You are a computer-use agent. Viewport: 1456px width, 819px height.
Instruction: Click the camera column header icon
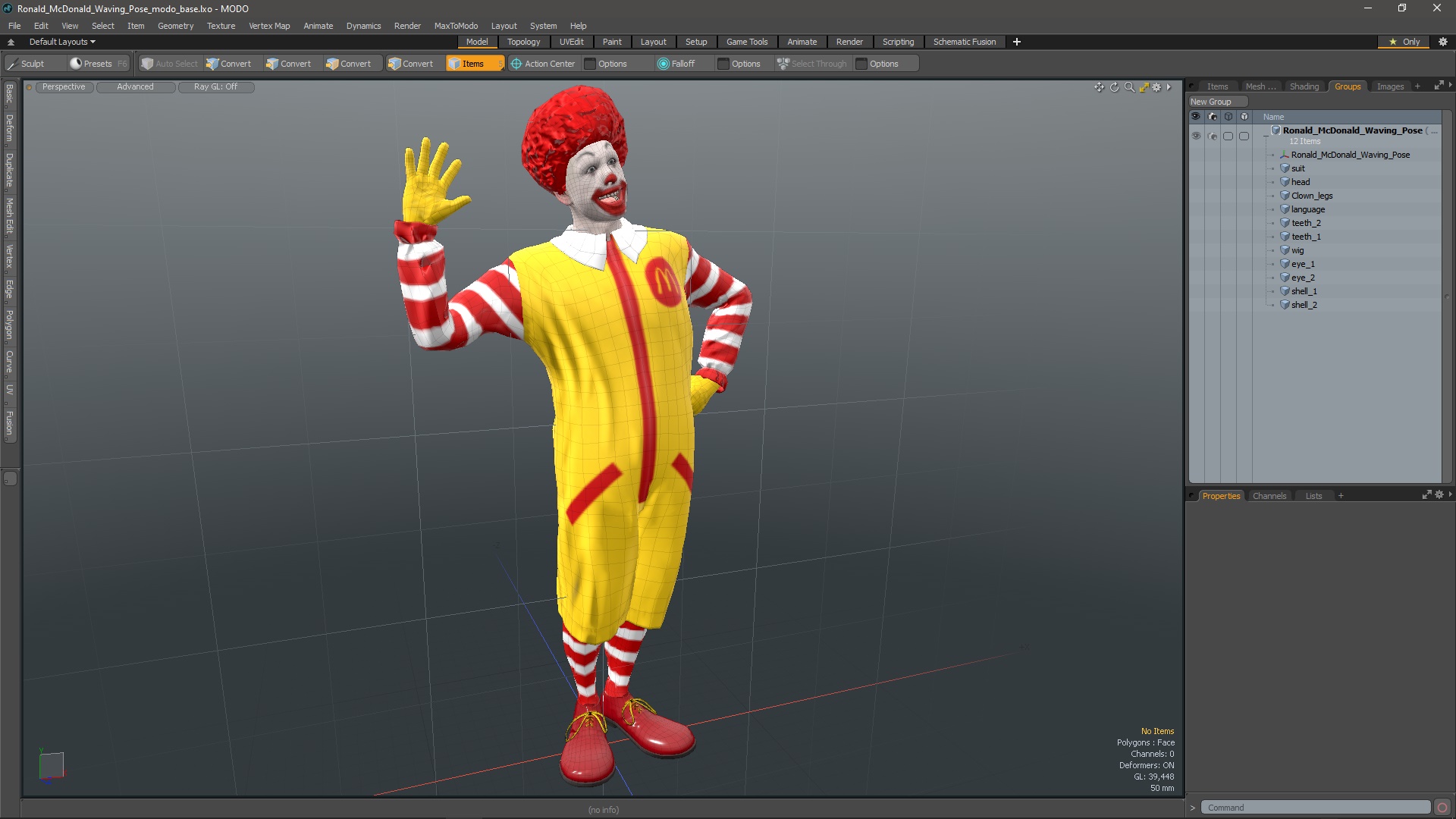click(x=1212, y=117)
